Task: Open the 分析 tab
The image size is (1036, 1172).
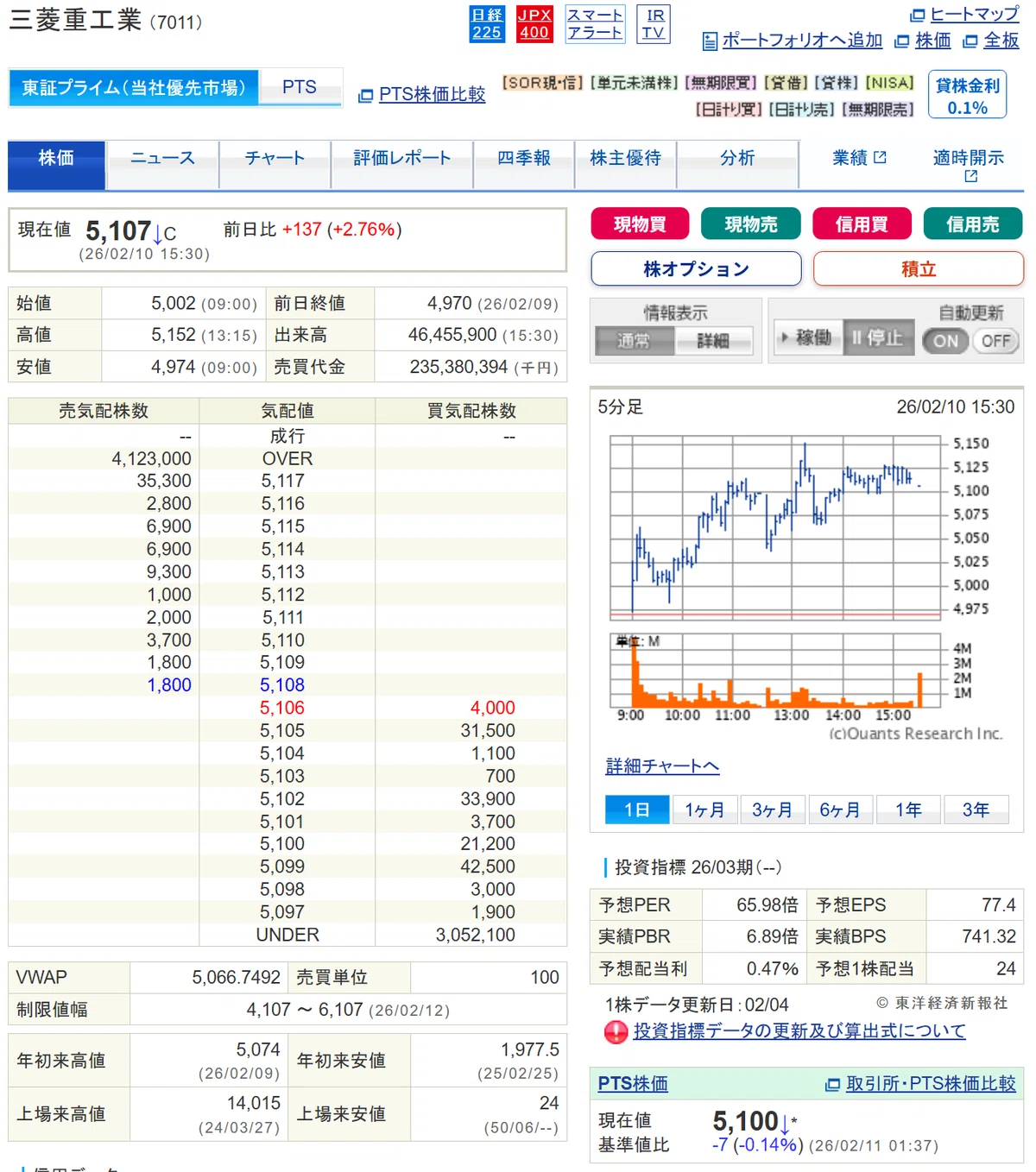Action: (x=737, y=164)
